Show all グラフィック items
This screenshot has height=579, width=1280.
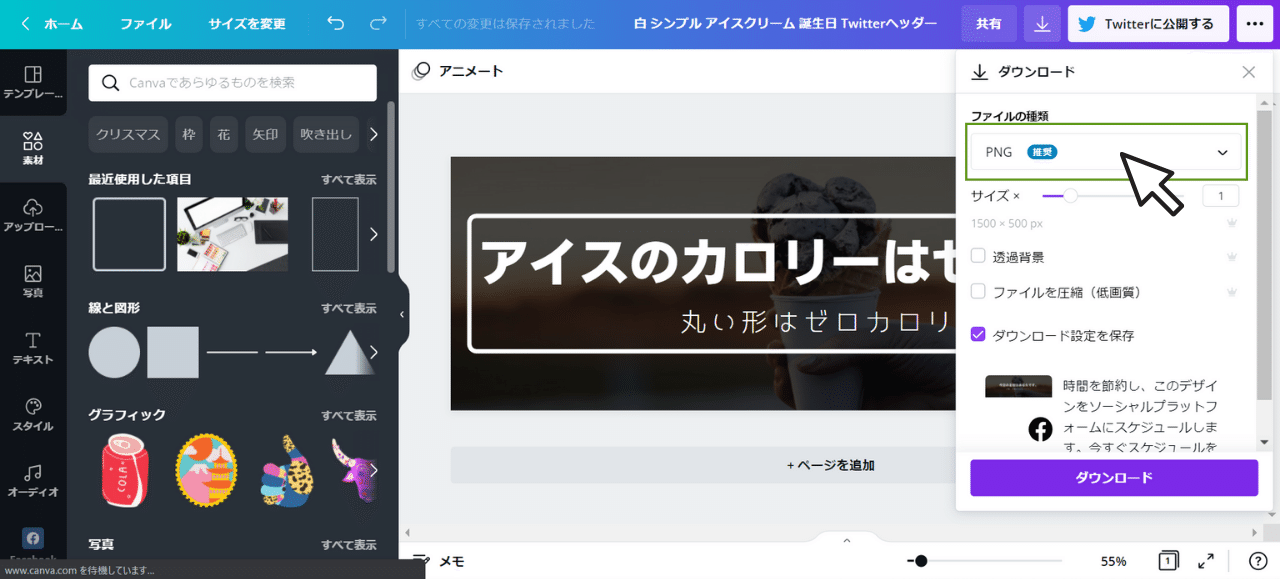tap(348, 415)
